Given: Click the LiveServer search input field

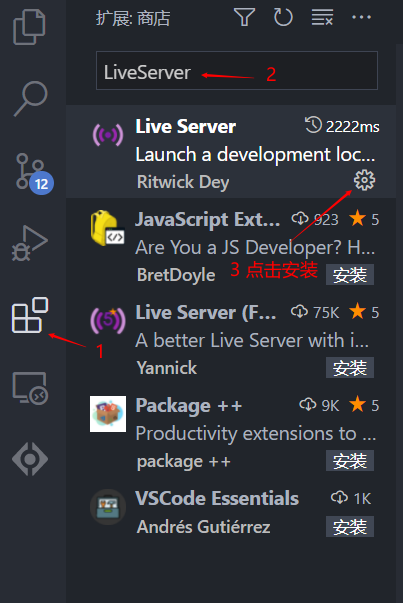Looking at the screenshot, I should [237, 71].
